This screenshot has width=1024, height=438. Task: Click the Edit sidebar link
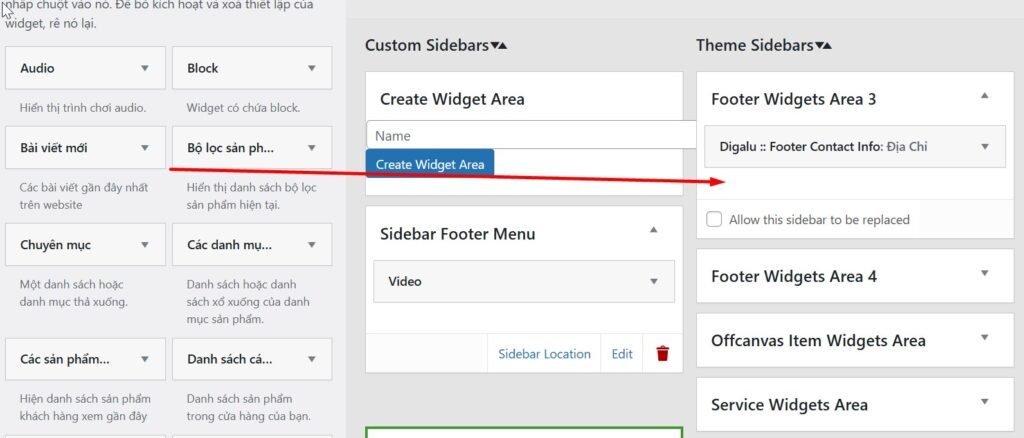(x=622, y=354)
